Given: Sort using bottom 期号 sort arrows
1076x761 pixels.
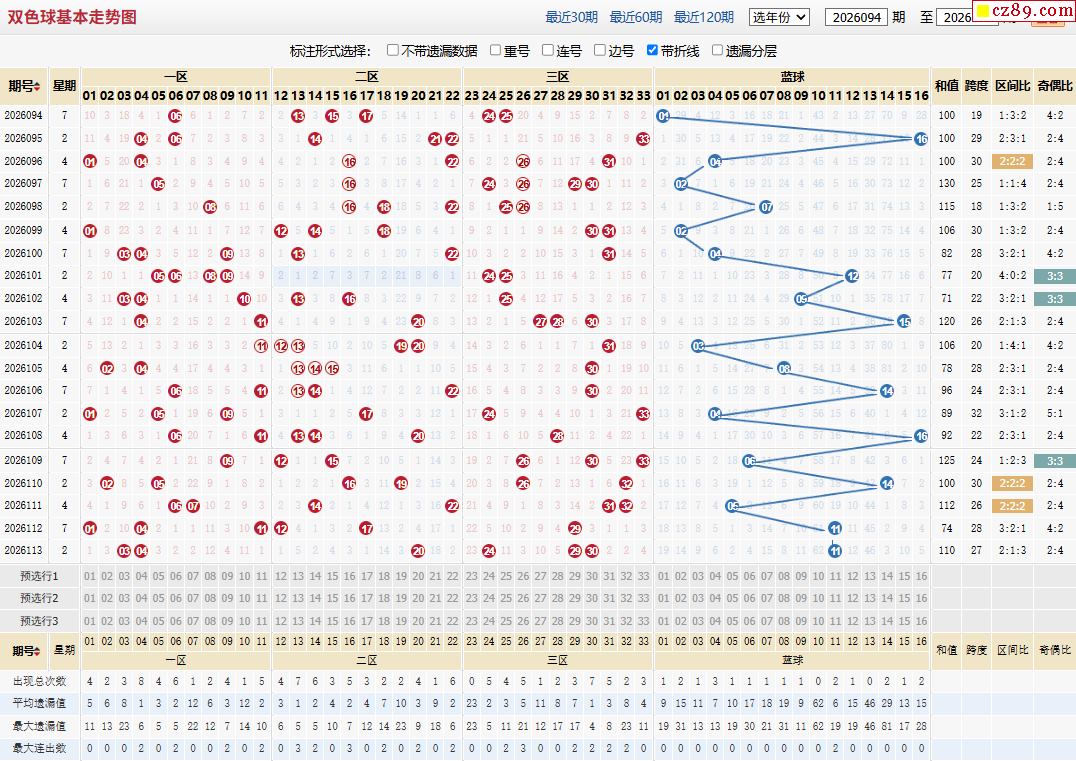Looking at the screenshot, I should pyautogui.click(x=37, y=651).
